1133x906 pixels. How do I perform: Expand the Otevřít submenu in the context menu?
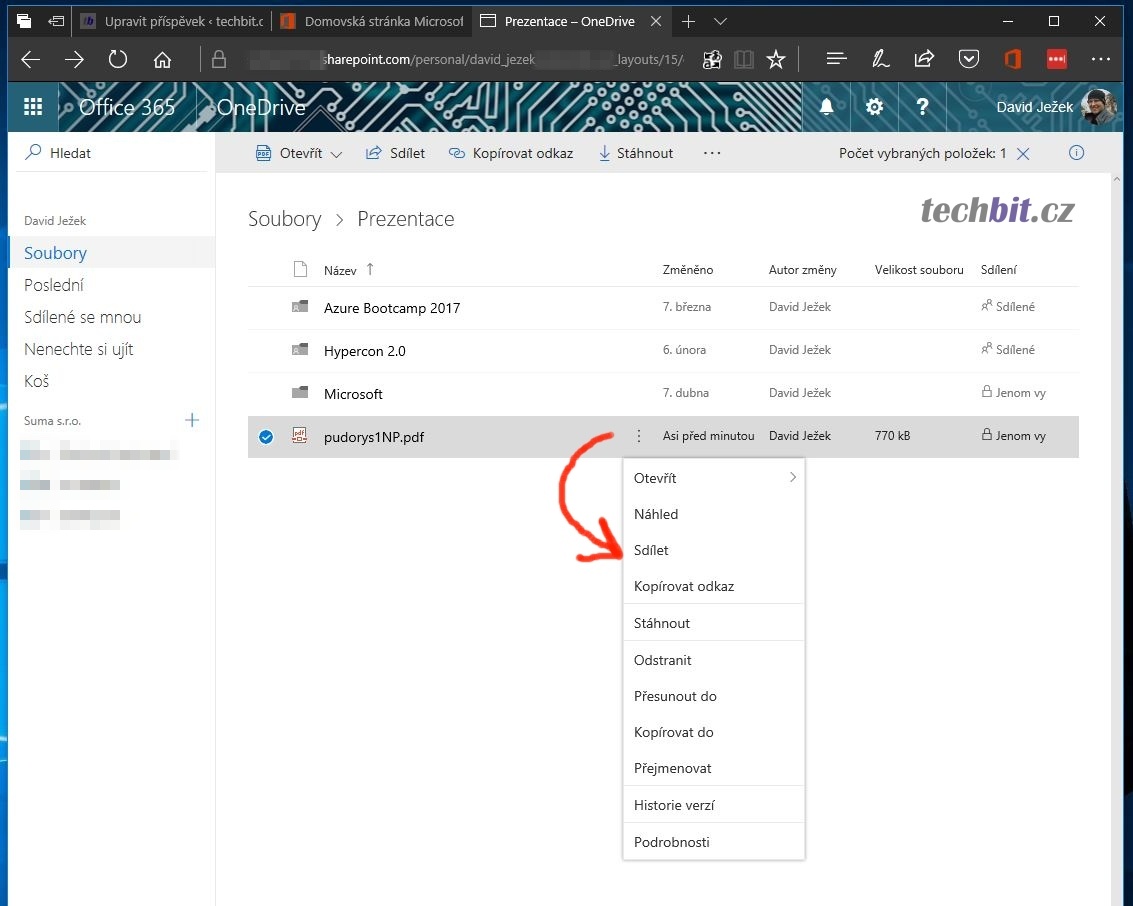point(792,478)
